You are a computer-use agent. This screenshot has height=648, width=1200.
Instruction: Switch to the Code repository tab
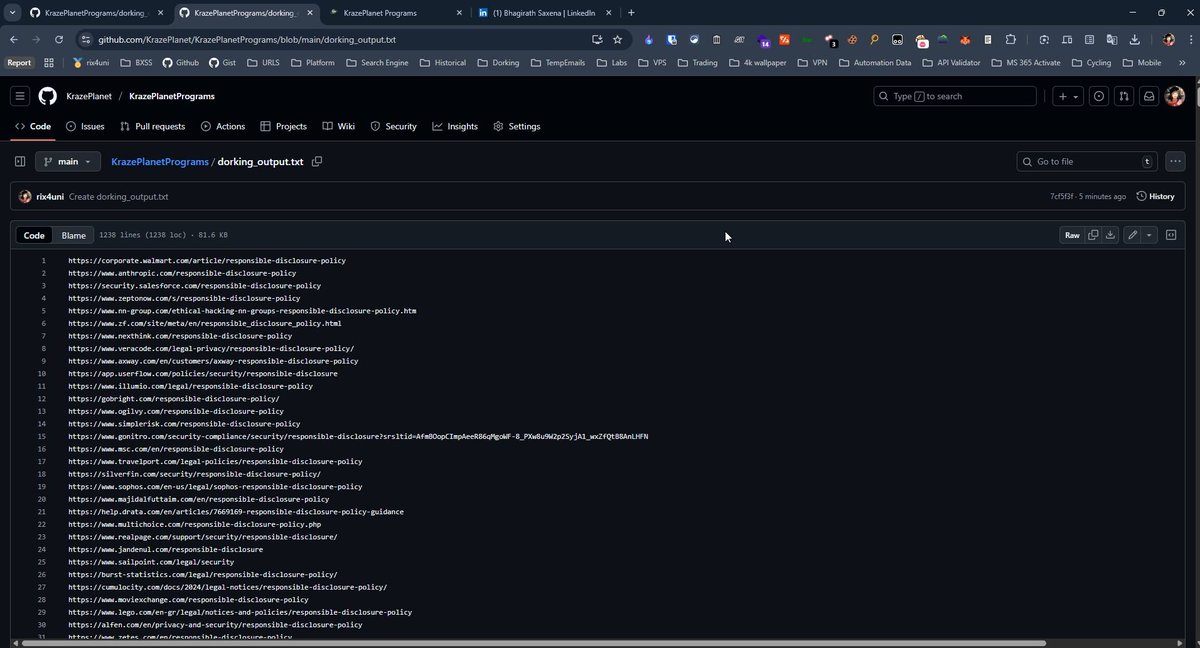tap(33, 126)
